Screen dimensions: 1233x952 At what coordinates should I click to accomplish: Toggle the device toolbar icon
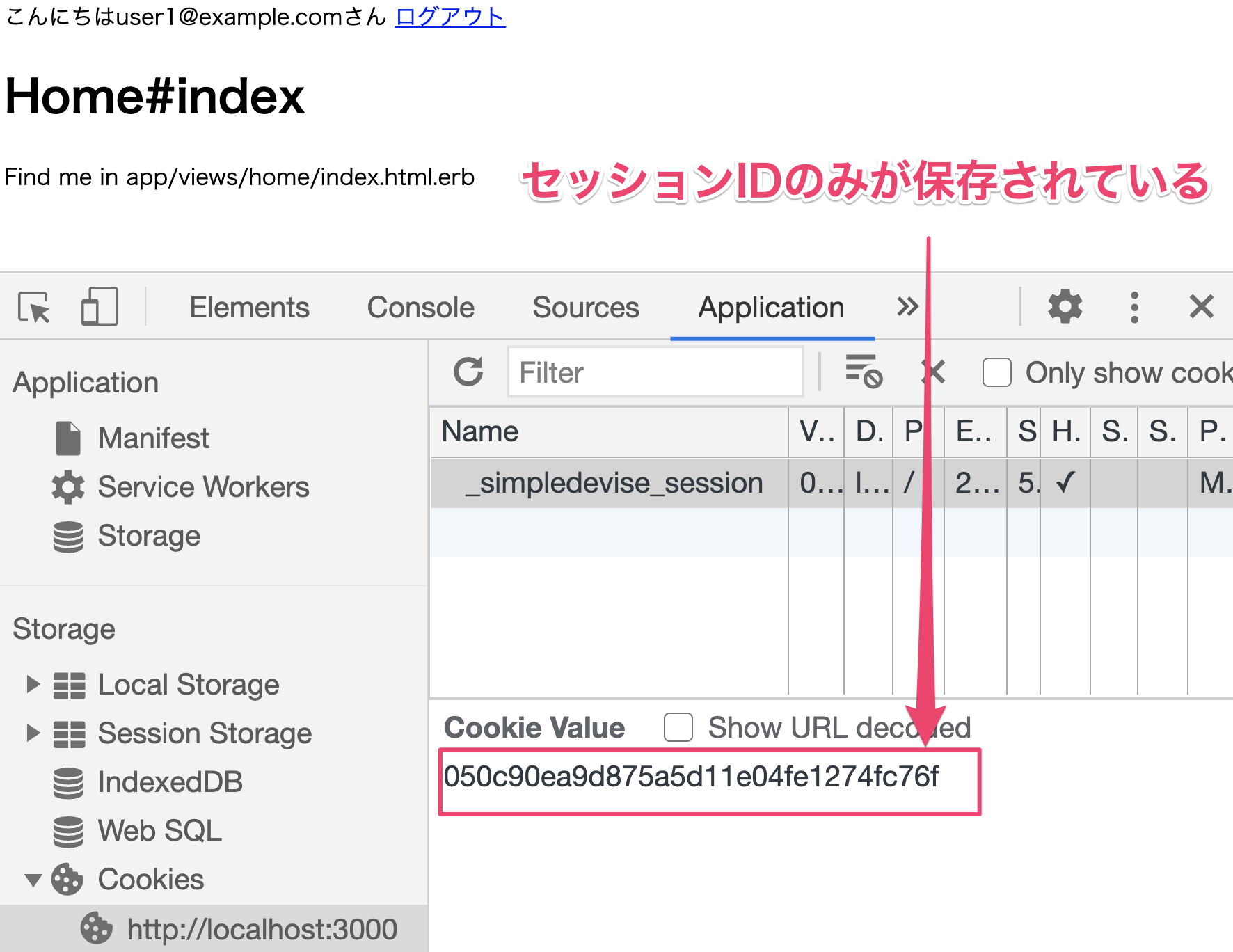[x=99, y=307]
